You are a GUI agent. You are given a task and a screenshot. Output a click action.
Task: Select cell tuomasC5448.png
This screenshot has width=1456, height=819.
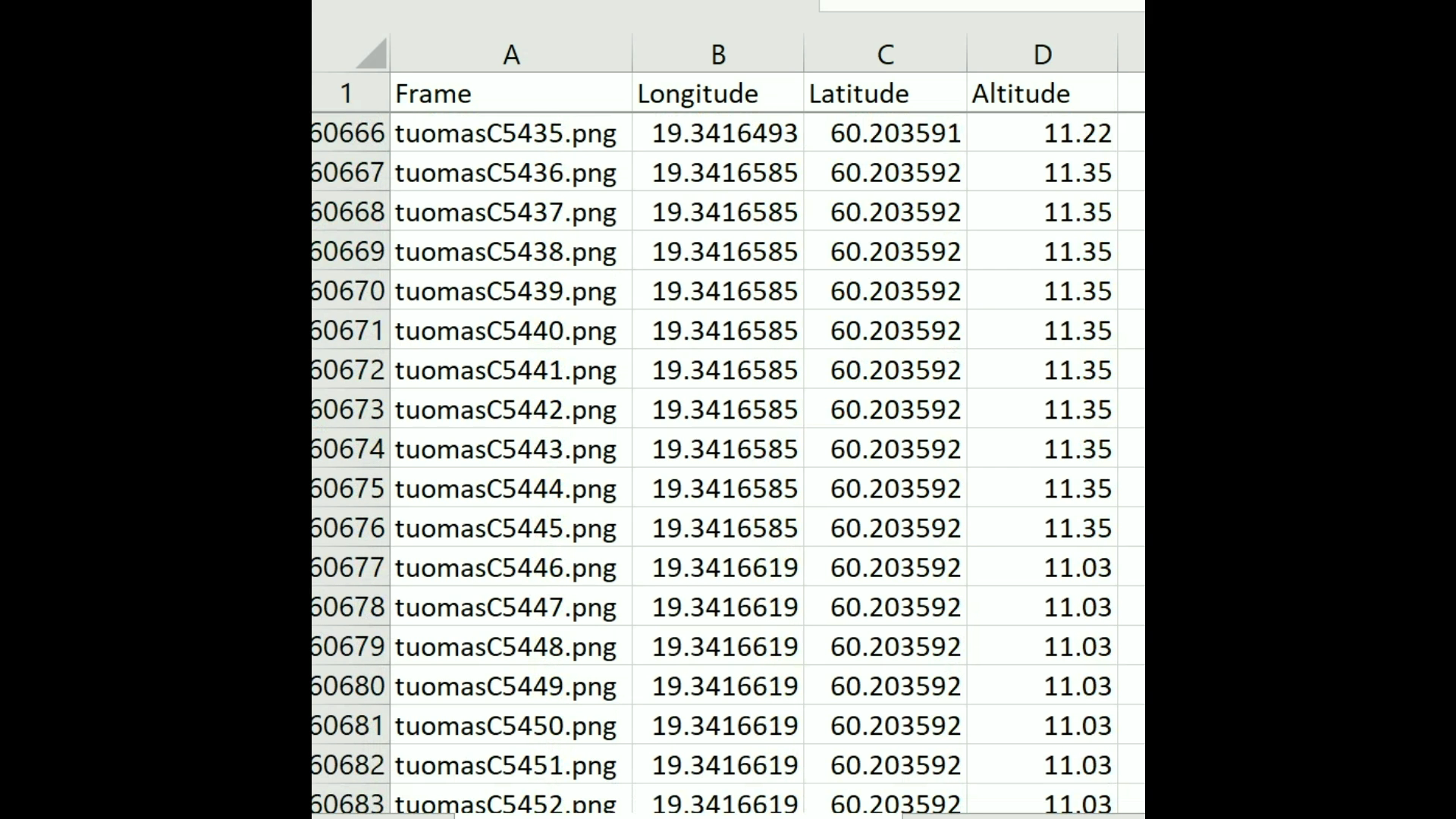511,646
